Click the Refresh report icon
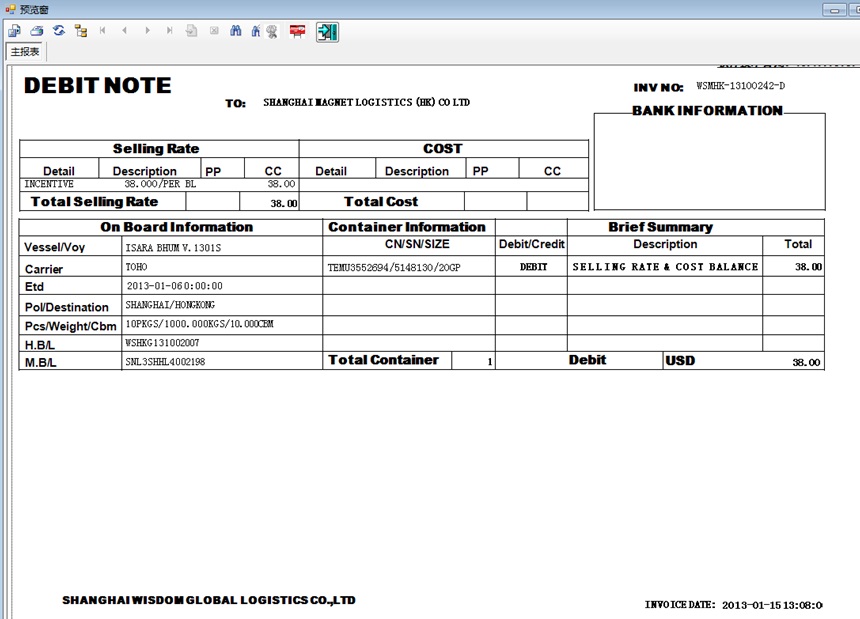This screenshot has width=860, height=619. click(x=59, y=31)
